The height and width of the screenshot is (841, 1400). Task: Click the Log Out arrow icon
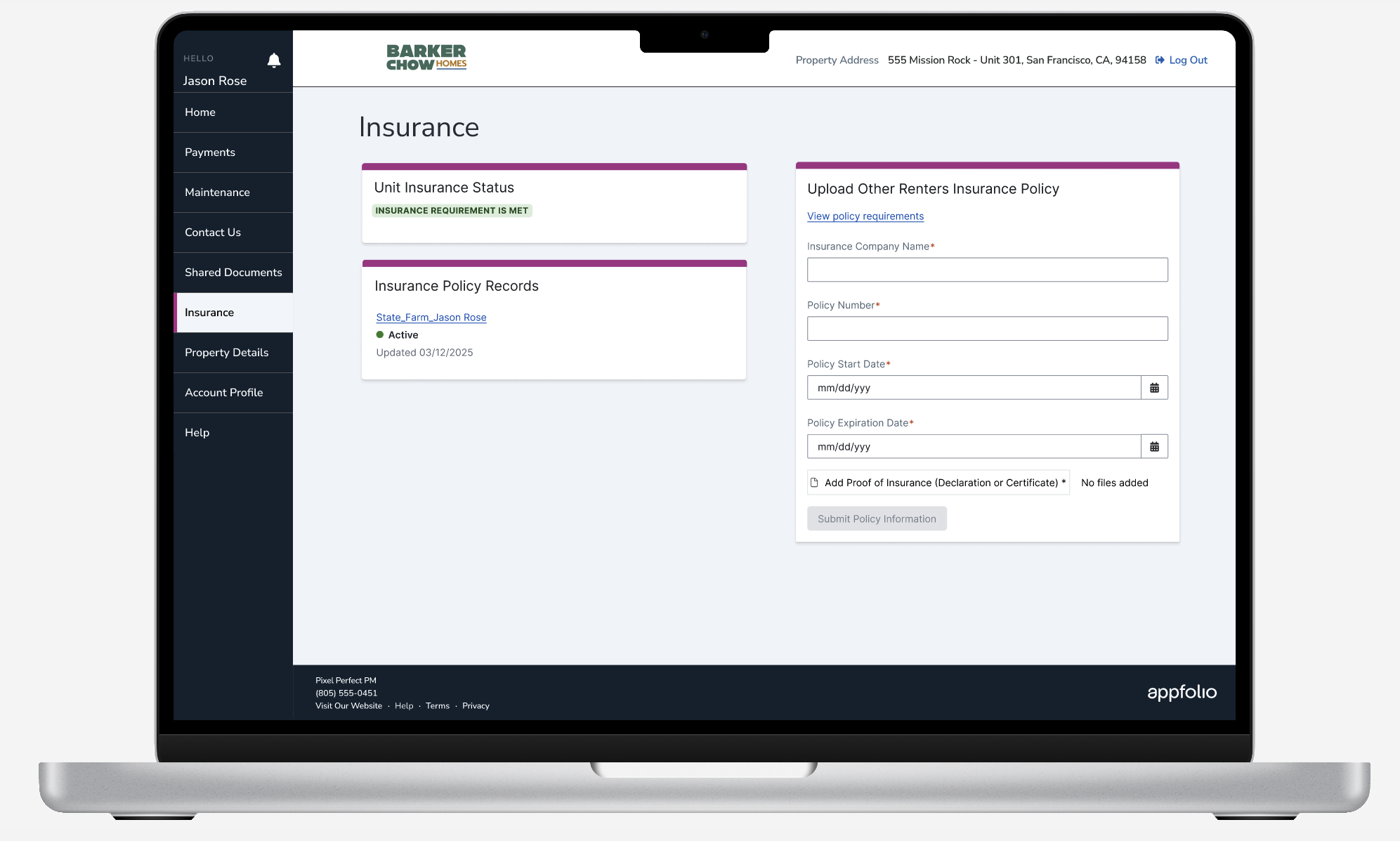point(1160,60)
